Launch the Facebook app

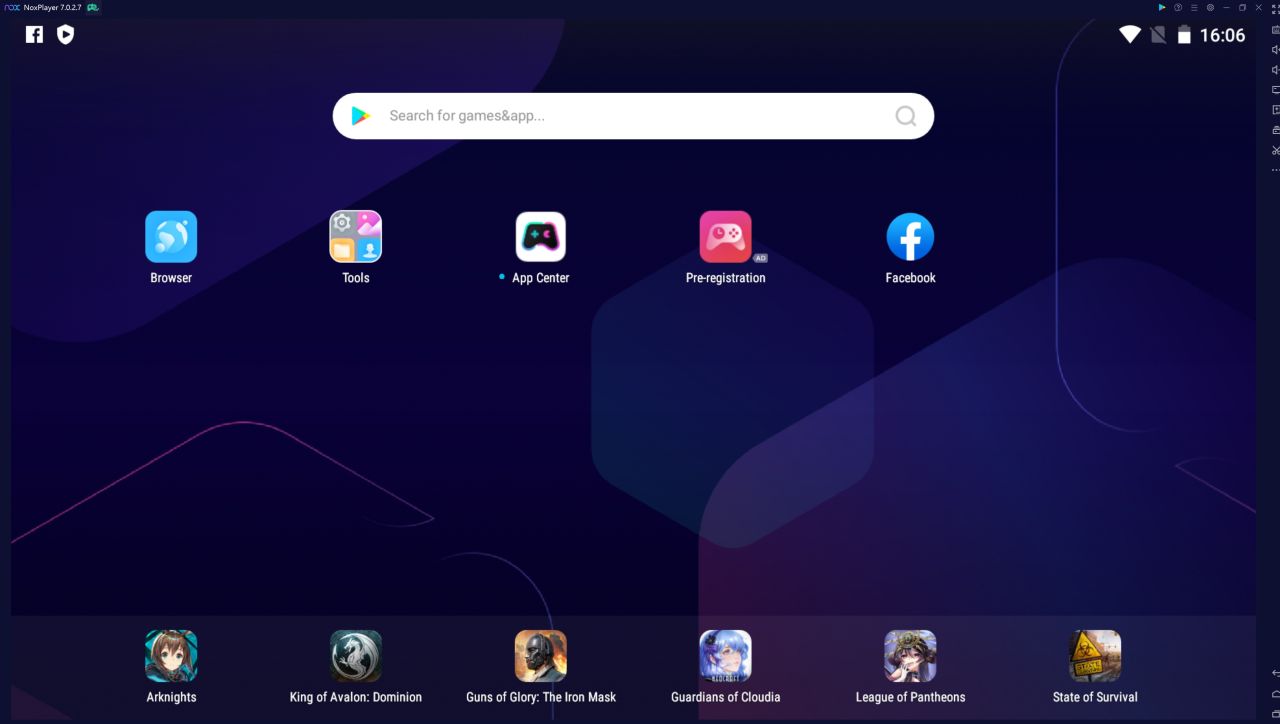(910, 237)
